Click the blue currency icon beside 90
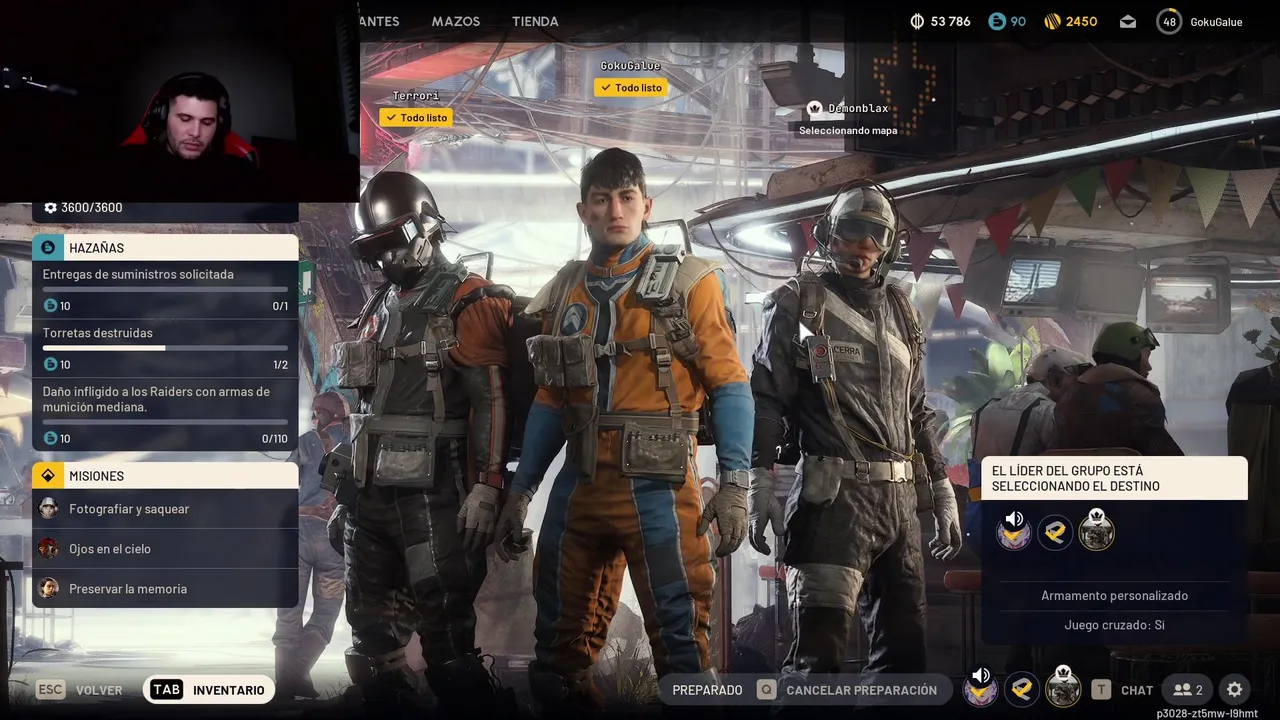Screen dimensions: 1280x720 (996, 21)
